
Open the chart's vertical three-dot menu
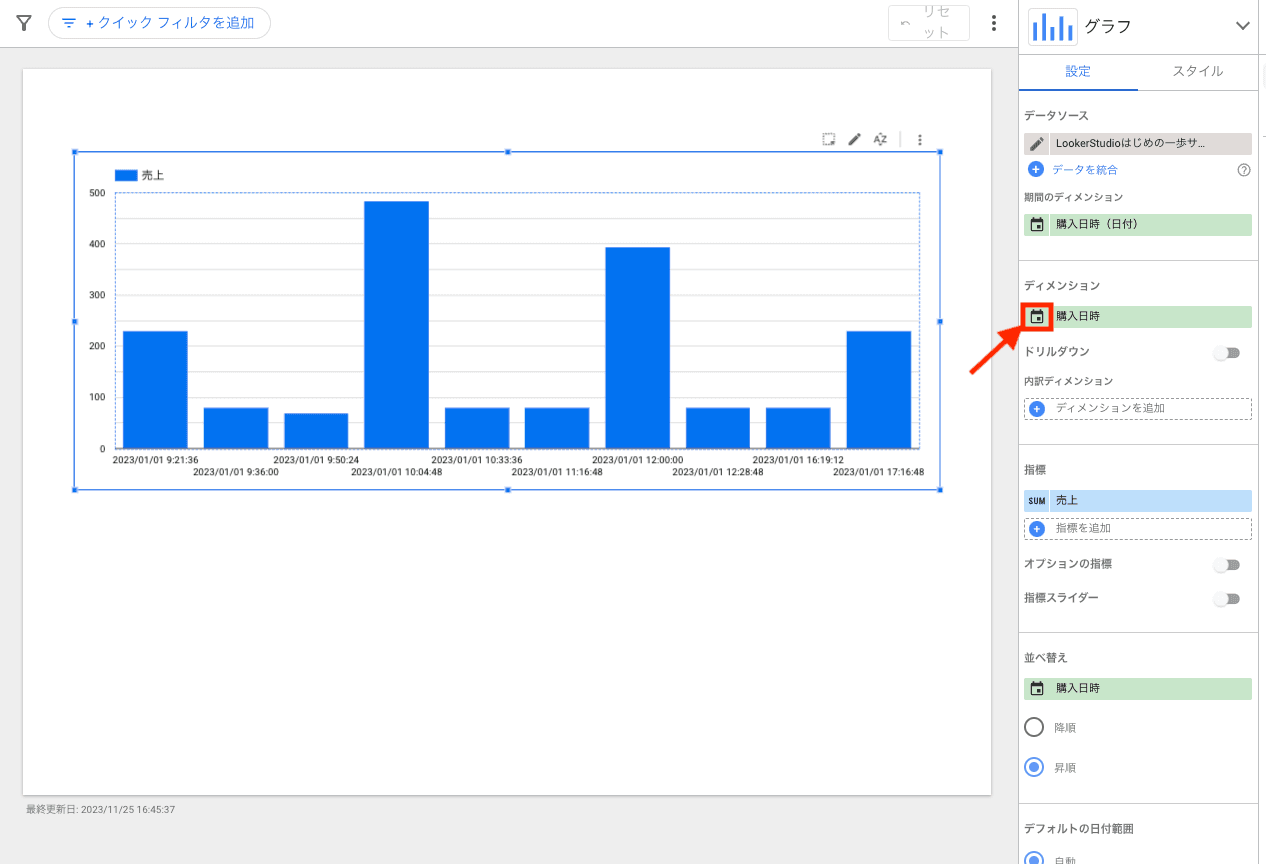(x=920, y=140)
